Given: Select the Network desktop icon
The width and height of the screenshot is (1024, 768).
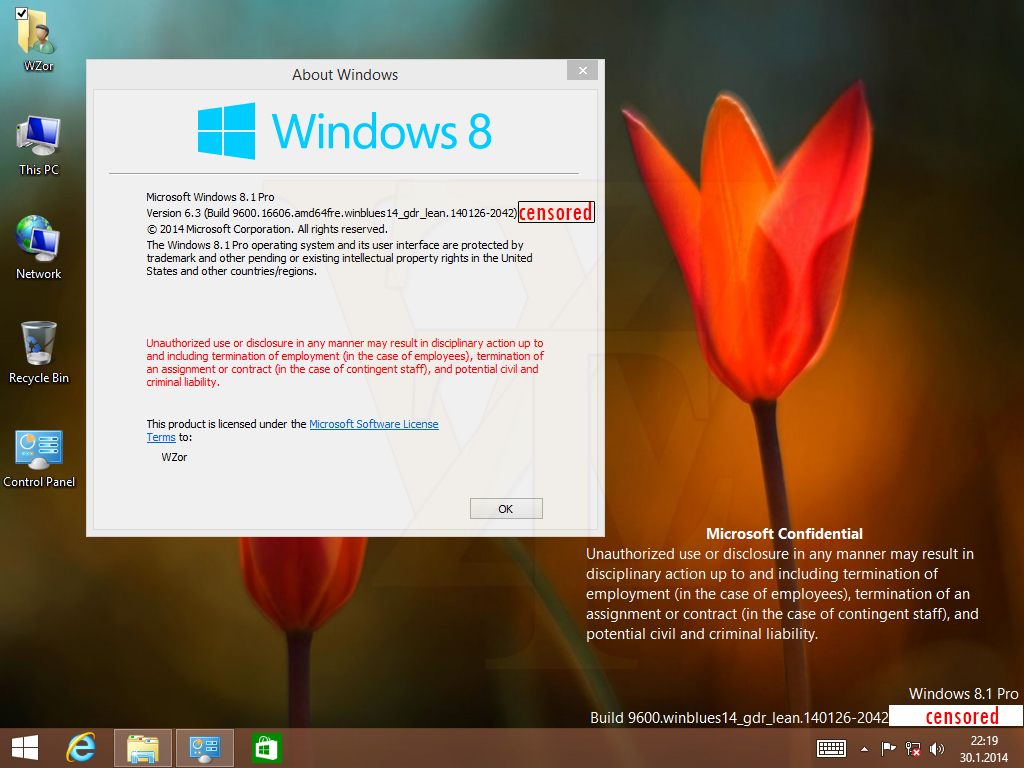Looking at the screenshot, I should click(x=39, y=248).
